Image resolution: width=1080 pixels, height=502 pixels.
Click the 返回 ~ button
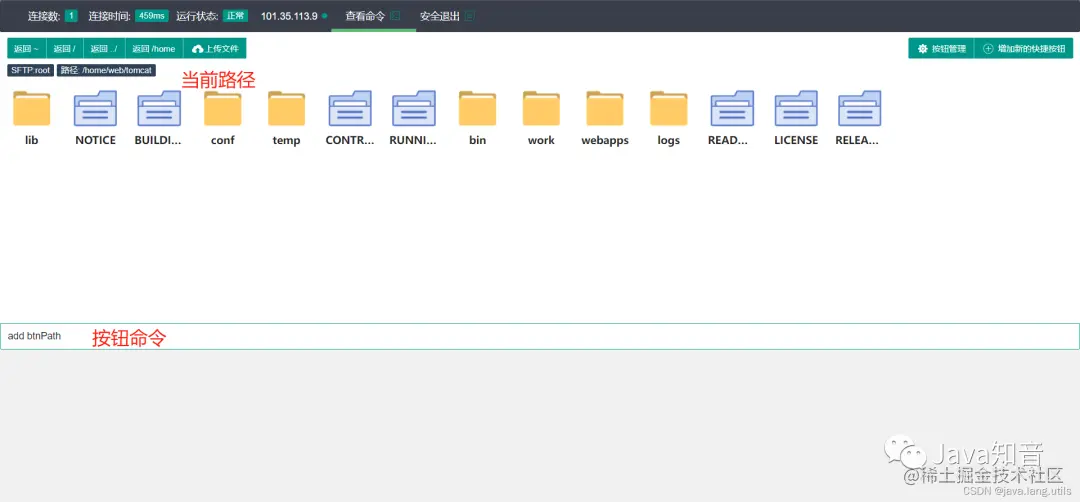coord(27,49)
